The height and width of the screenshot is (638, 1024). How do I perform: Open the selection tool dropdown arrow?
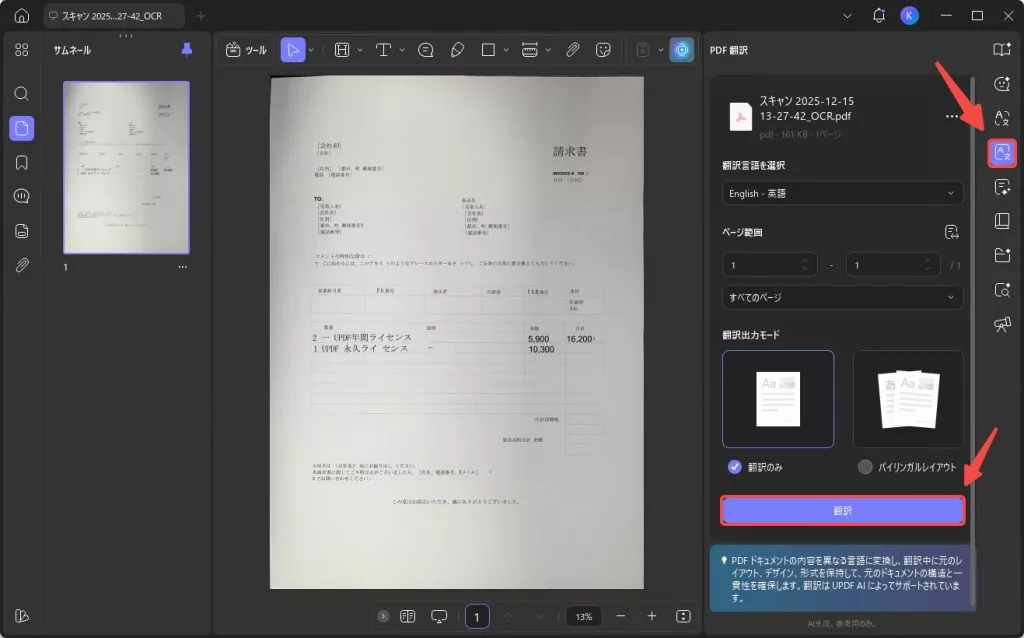click(x=309, y=49)
